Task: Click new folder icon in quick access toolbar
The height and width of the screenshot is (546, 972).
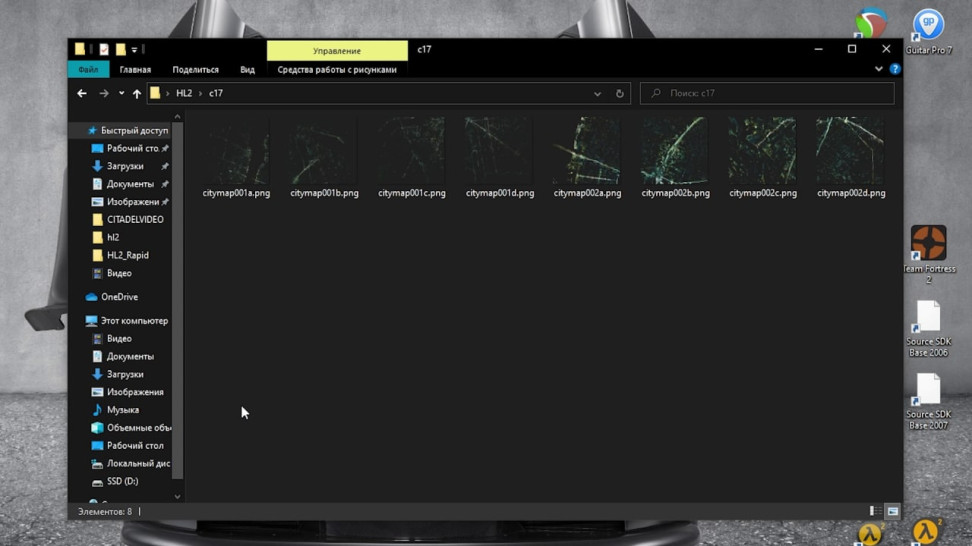Action: (x=120, y=49)
